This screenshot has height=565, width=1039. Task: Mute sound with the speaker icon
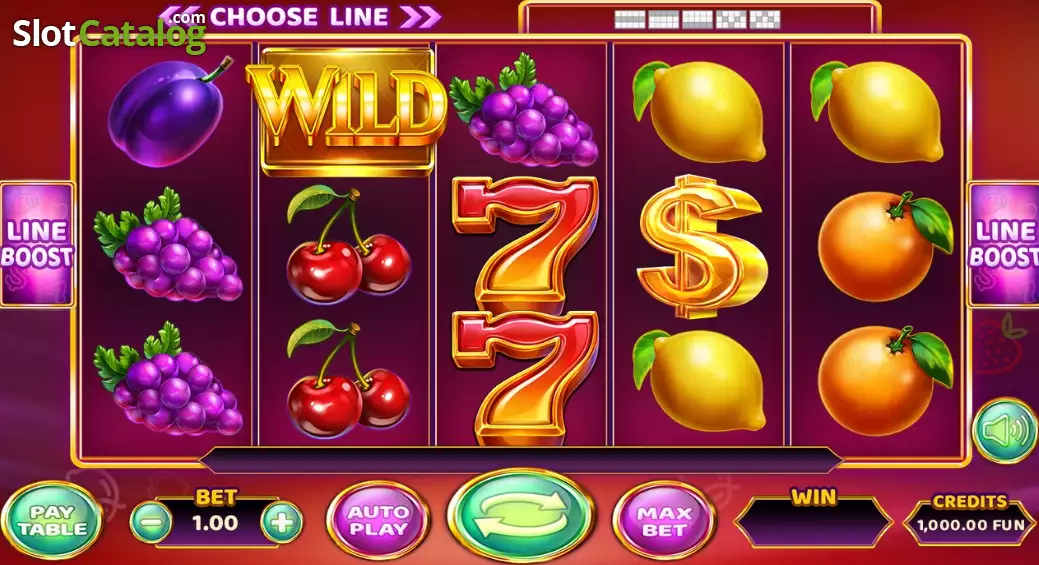(x=1005, y=431)
